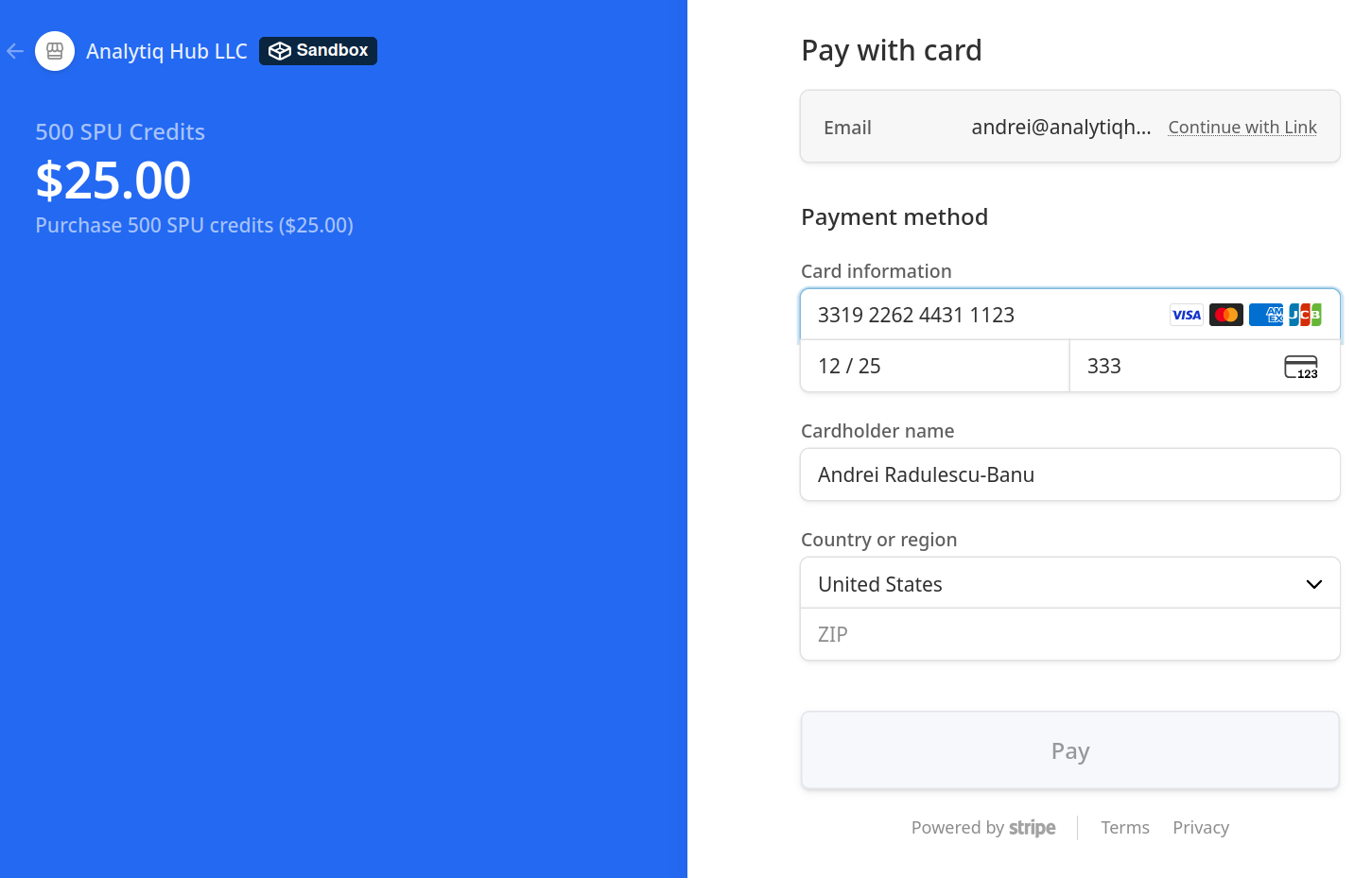Click the Visa card brand icon

tap(1186, 315)
